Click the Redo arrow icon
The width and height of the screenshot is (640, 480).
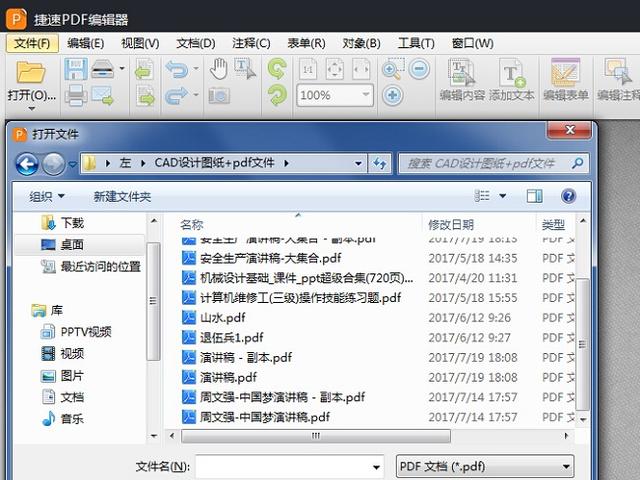pos(177,96)
